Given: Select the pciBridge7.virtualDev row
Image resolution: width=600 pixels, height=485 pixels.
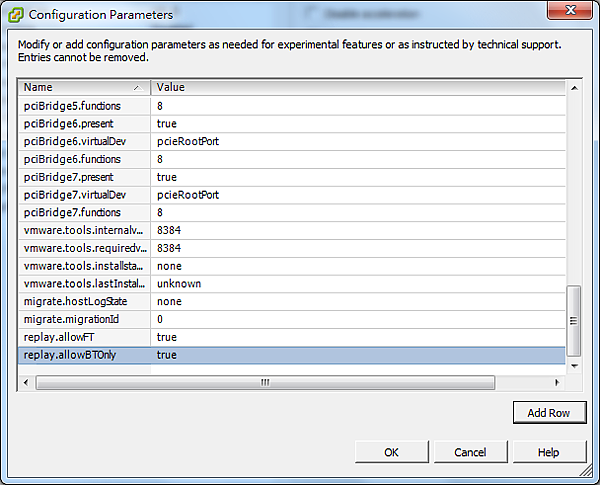Looking at the screenshot, I should coord(85,195).
